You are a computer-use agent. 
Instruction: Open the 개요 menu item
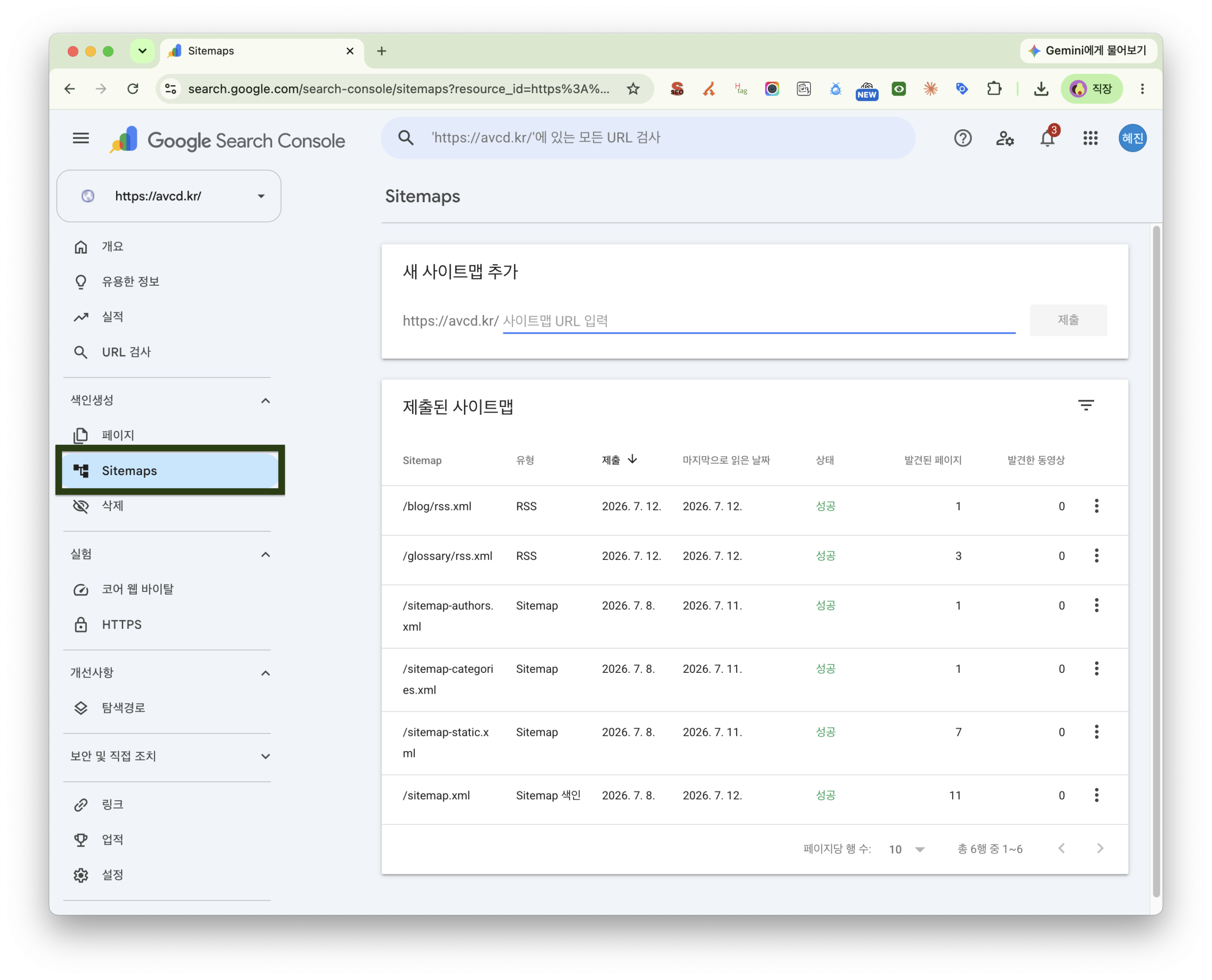point(169,247)
